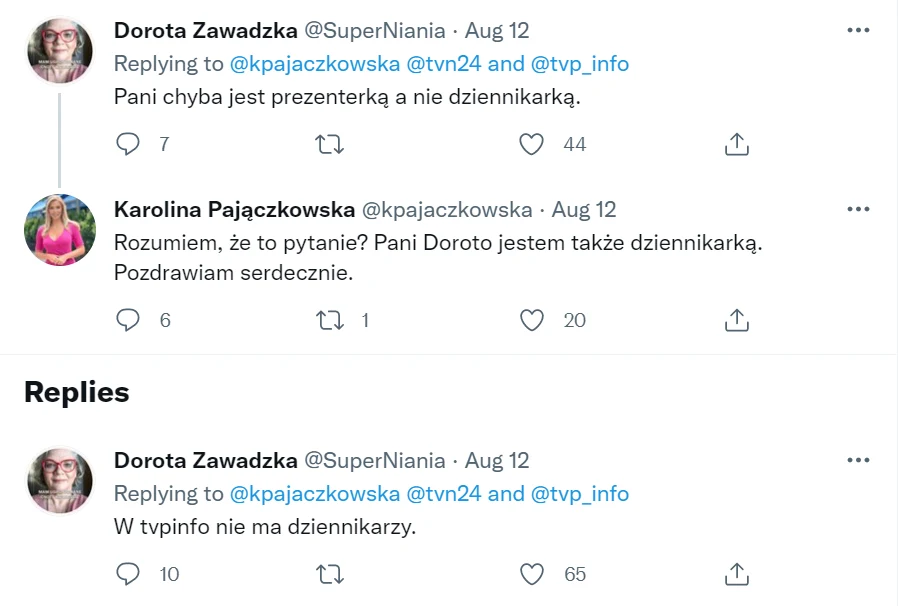Open replies on the "W tvpinfo" tweet
The image size is (898, 606).
click(x=128, y=574)
